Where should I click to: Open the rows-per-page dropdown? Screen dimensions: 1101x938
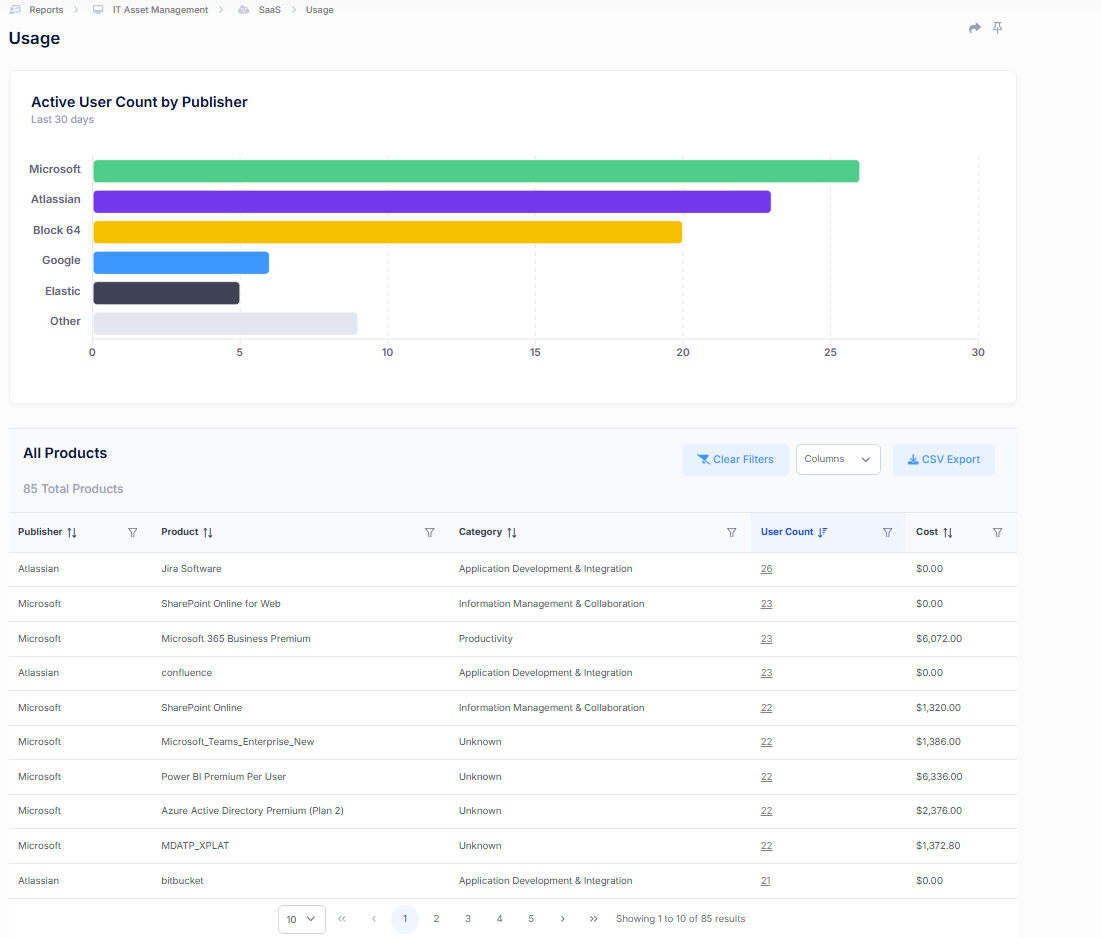pyautogui.click(x=301, y=919)
